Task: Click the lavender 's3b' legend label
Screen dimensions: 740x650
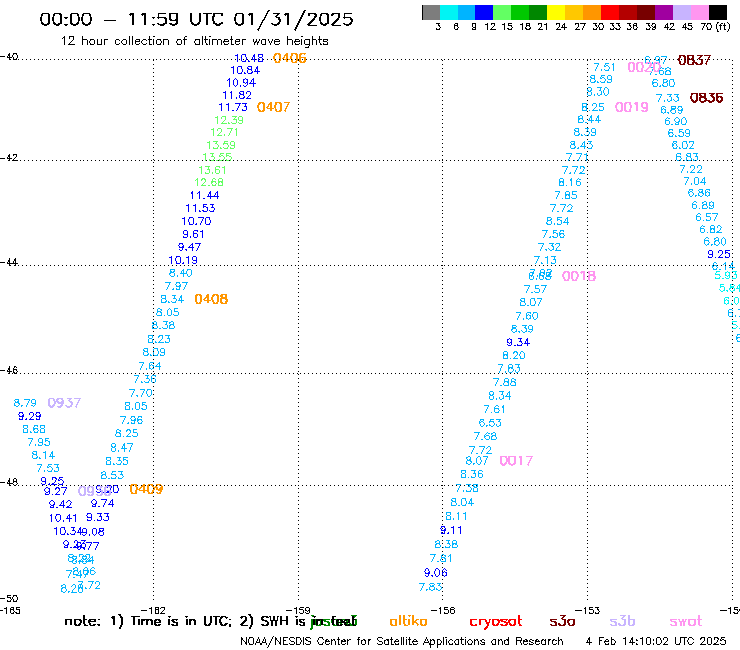Action: pos(622,621)
